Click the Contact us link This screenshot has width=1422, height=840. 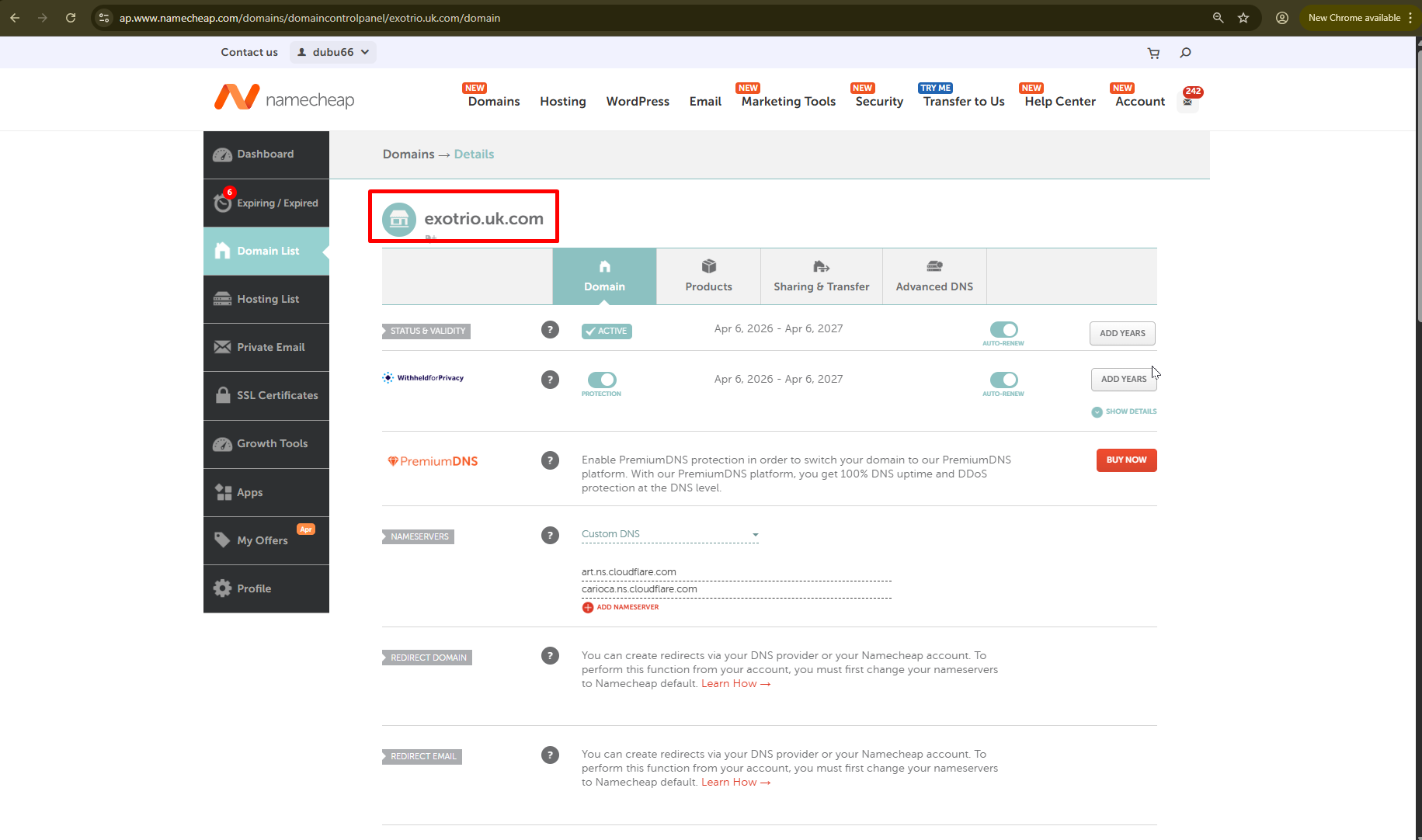249,52
